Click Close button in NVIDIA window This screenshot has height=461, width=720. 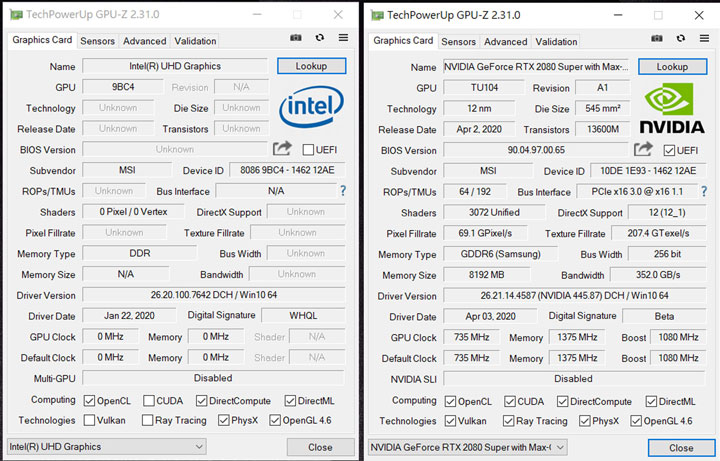point(681,448)
